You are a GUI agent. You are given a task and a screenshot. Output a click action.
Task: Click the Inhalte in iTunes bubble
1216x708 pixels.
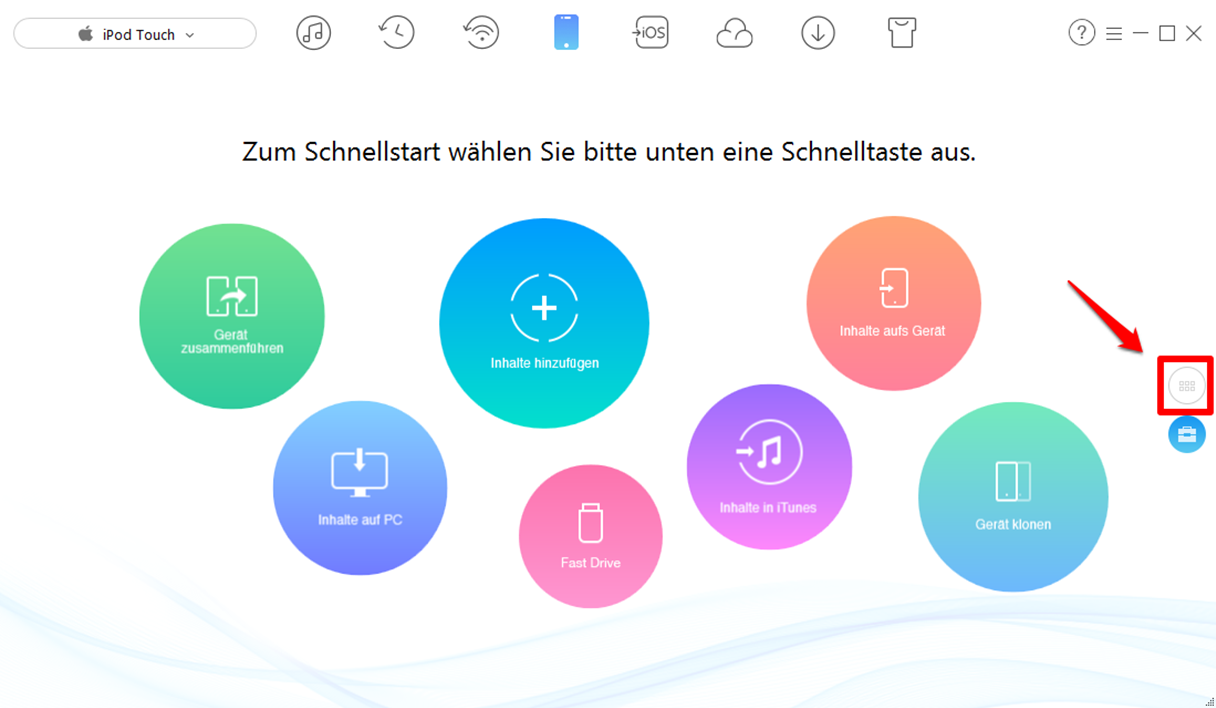[769, 467]
